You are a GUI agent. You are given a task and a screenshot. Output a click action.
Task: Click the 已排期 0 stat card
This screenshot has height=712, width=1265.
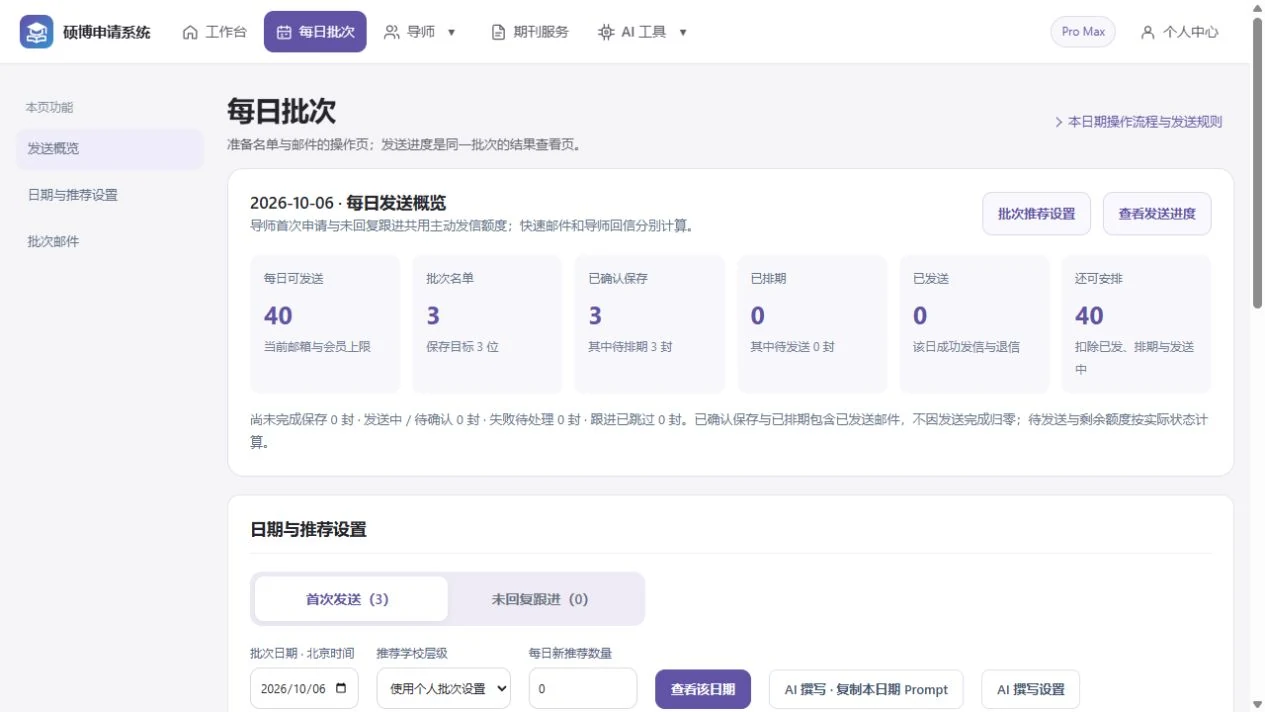point(812,324)
